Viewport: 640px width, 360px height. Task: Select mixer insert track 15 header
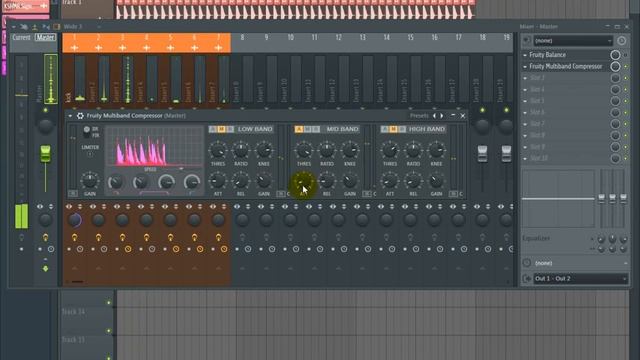[x=411, y=42]
